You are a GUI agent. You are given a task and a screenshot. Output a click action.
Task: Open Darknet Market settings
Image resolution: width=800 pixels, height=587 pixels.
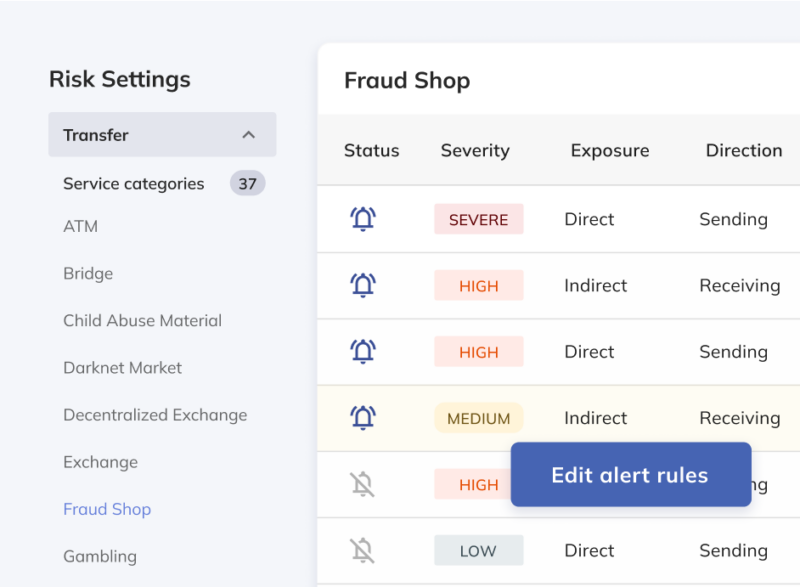click(122, 368)
